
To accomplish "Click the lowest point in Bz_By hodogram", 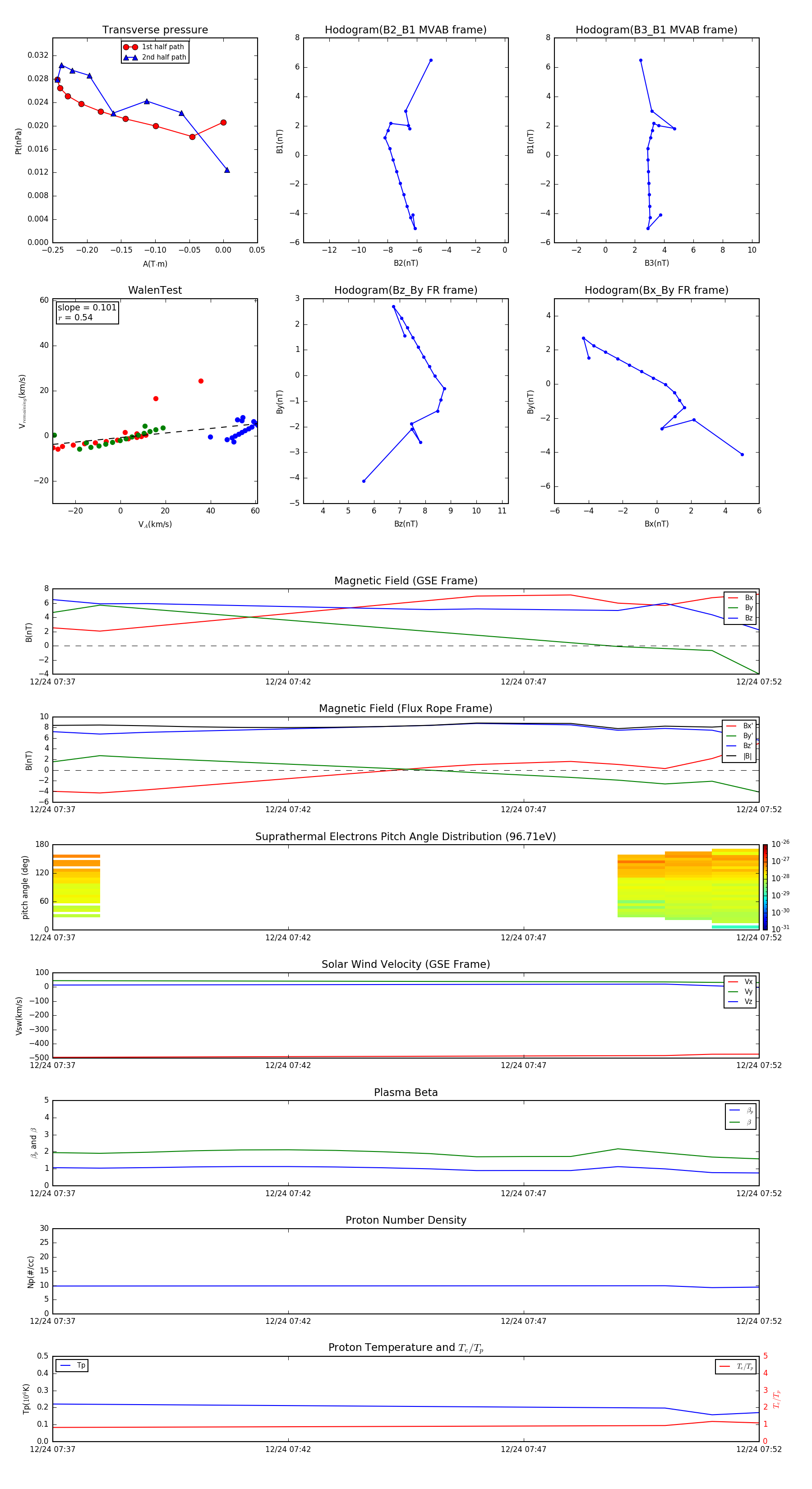I will click(x=364, y=481).
